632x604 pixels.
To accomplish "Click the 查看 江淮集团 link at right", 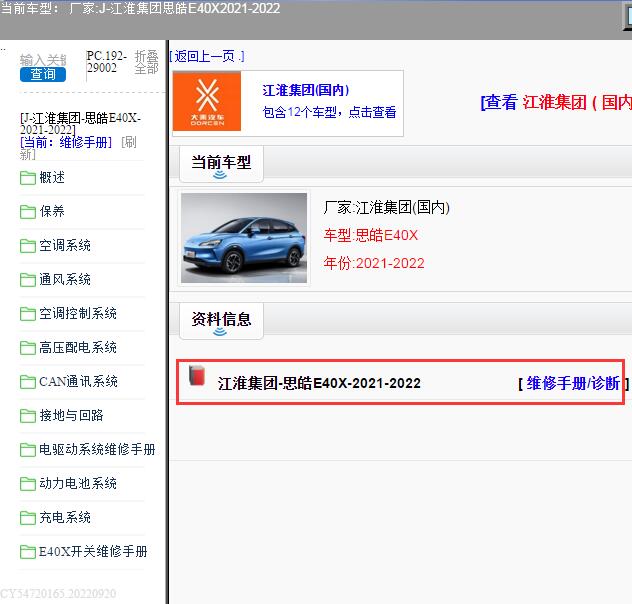I will coord(556,102).
